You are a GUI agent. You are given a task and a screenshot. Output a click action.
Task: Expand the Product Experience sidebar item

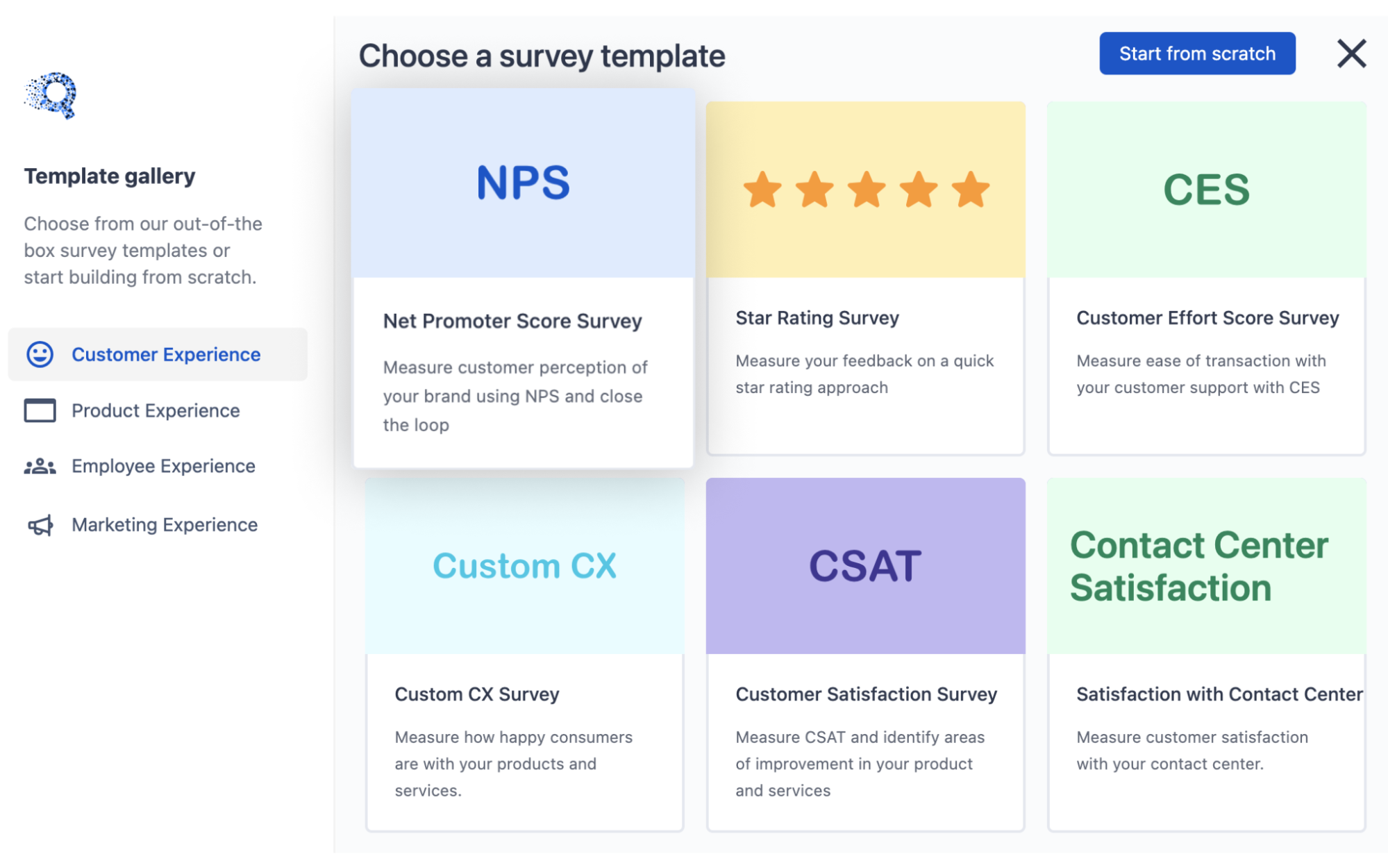pos(156,409)
